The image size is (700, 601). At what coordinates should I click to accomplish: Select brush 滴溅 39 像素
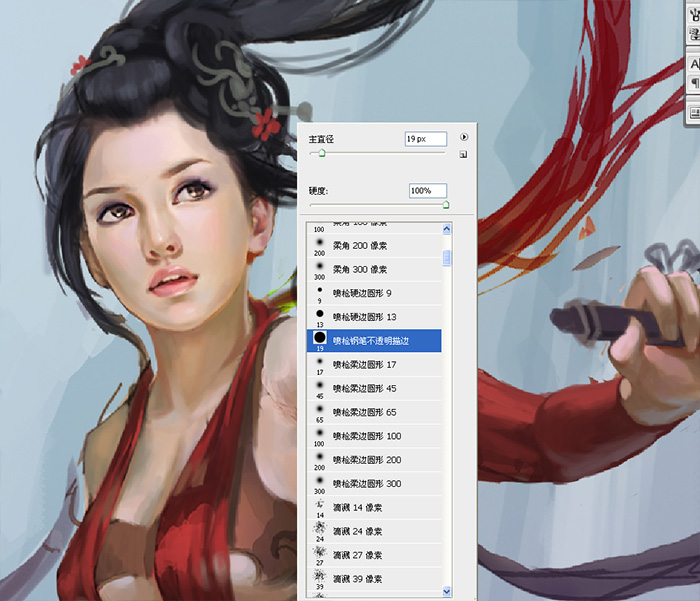[x=374, y=579]
